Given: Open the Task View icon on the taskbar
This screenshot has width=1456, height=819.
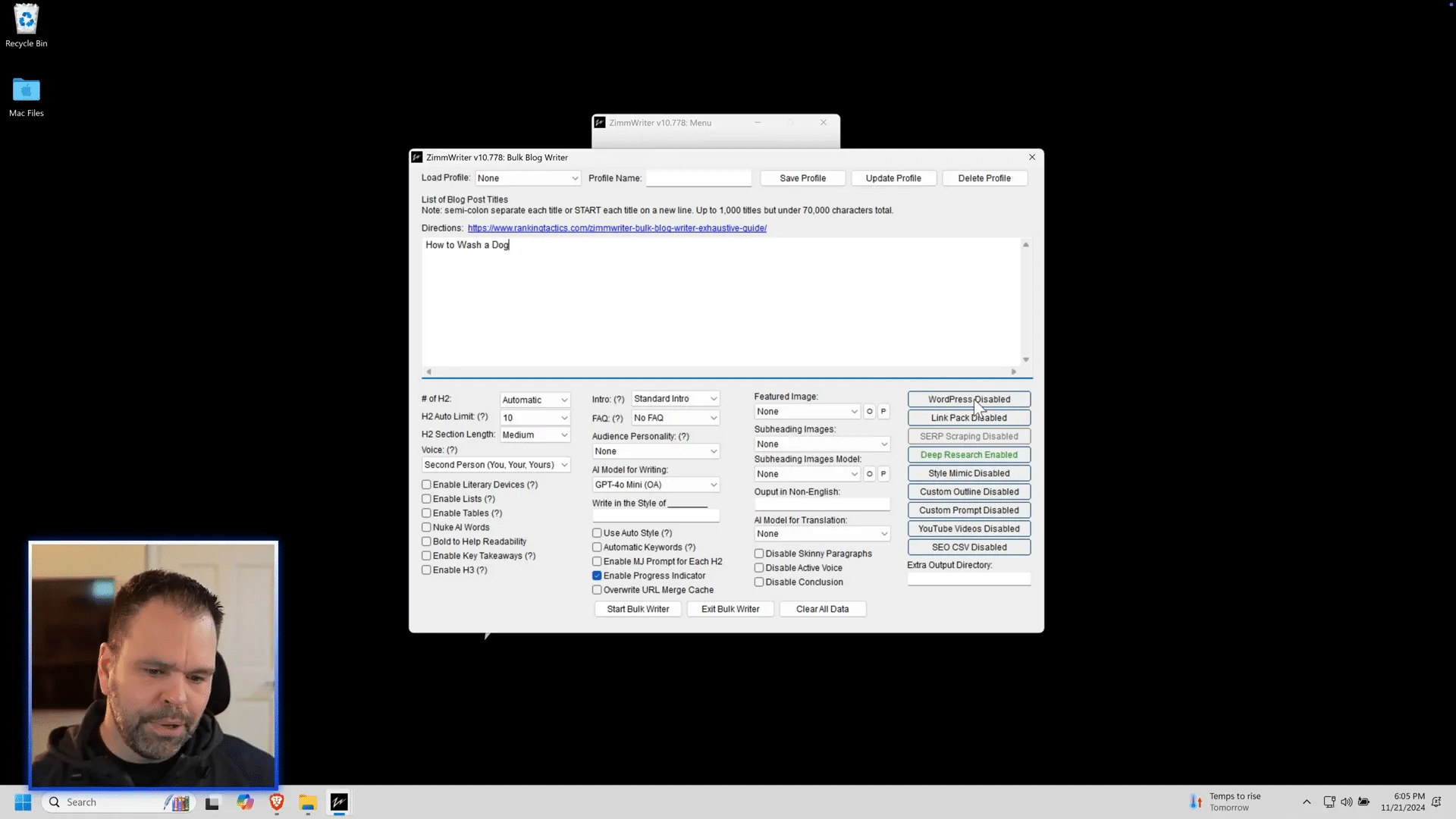Looking at the screenshot, I should click(x=212, y=802).
